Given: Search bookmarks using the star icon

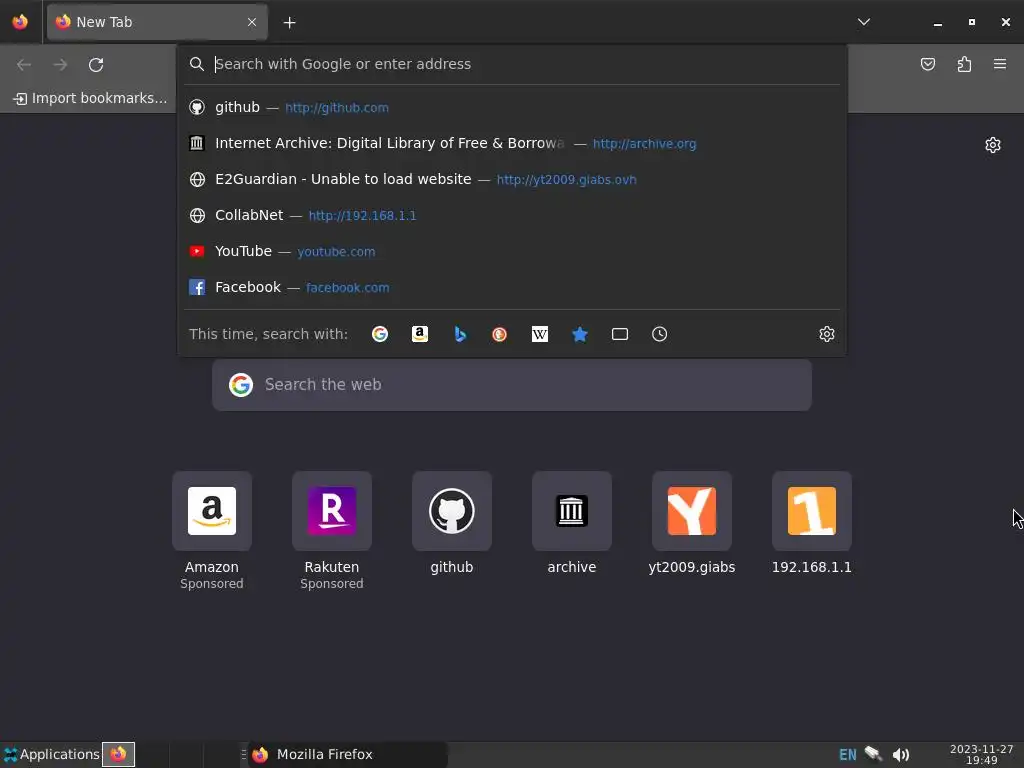Looking at the screenshot, I should pos(580,334).
